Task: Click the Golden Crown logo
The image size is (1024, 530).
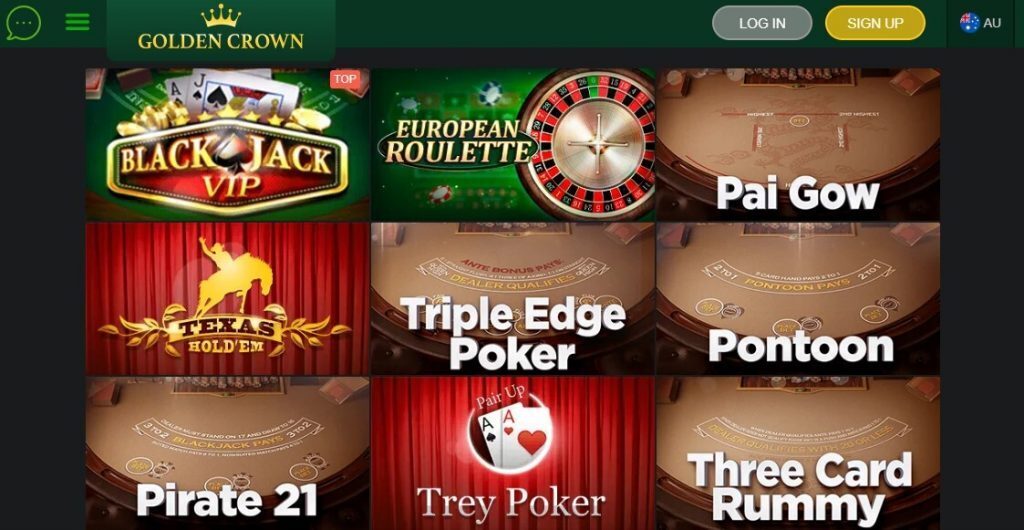Action: pyautogui.click(x=221, y=28)
